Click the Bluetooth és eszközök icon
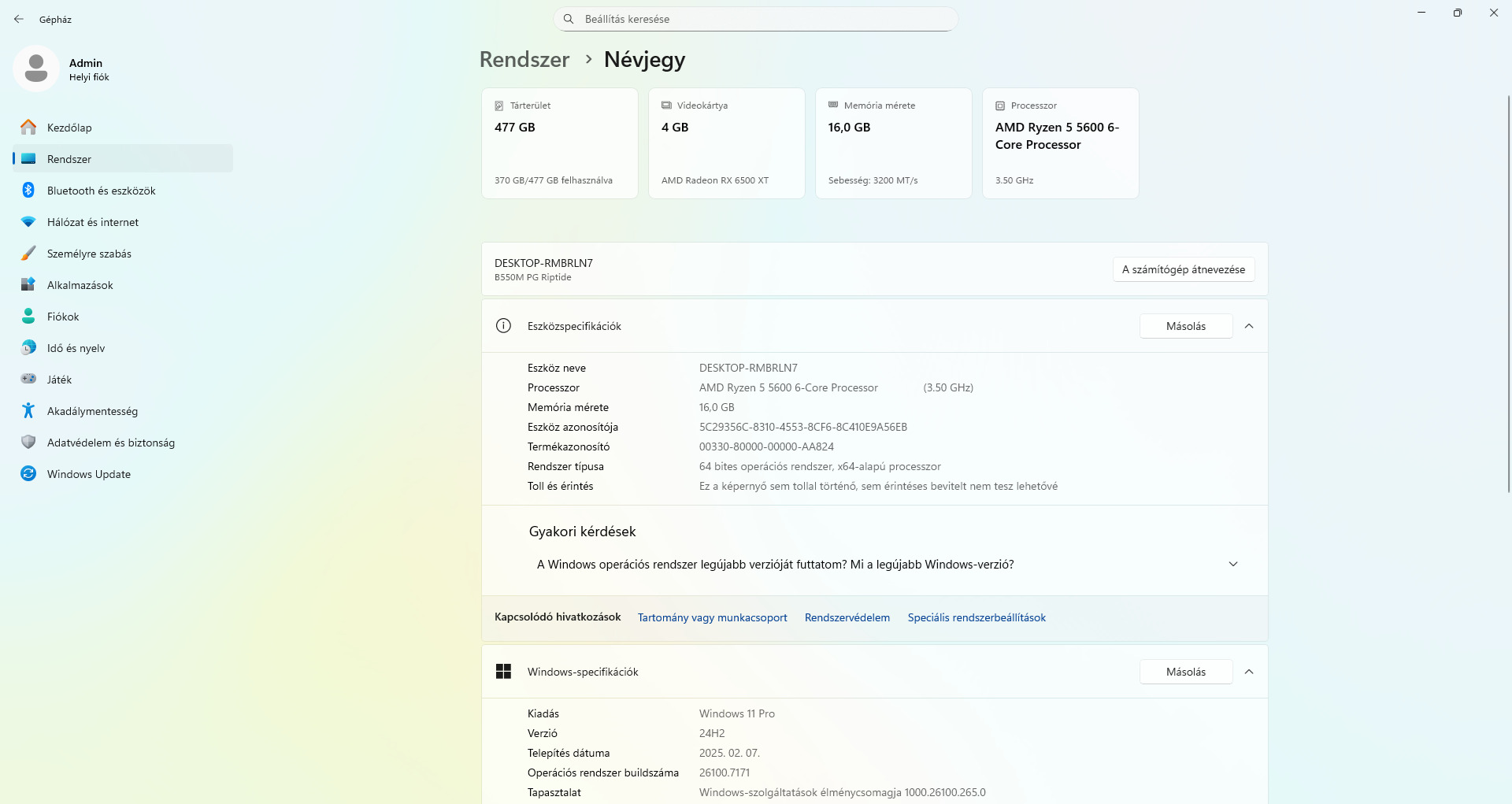 point(28,191)
